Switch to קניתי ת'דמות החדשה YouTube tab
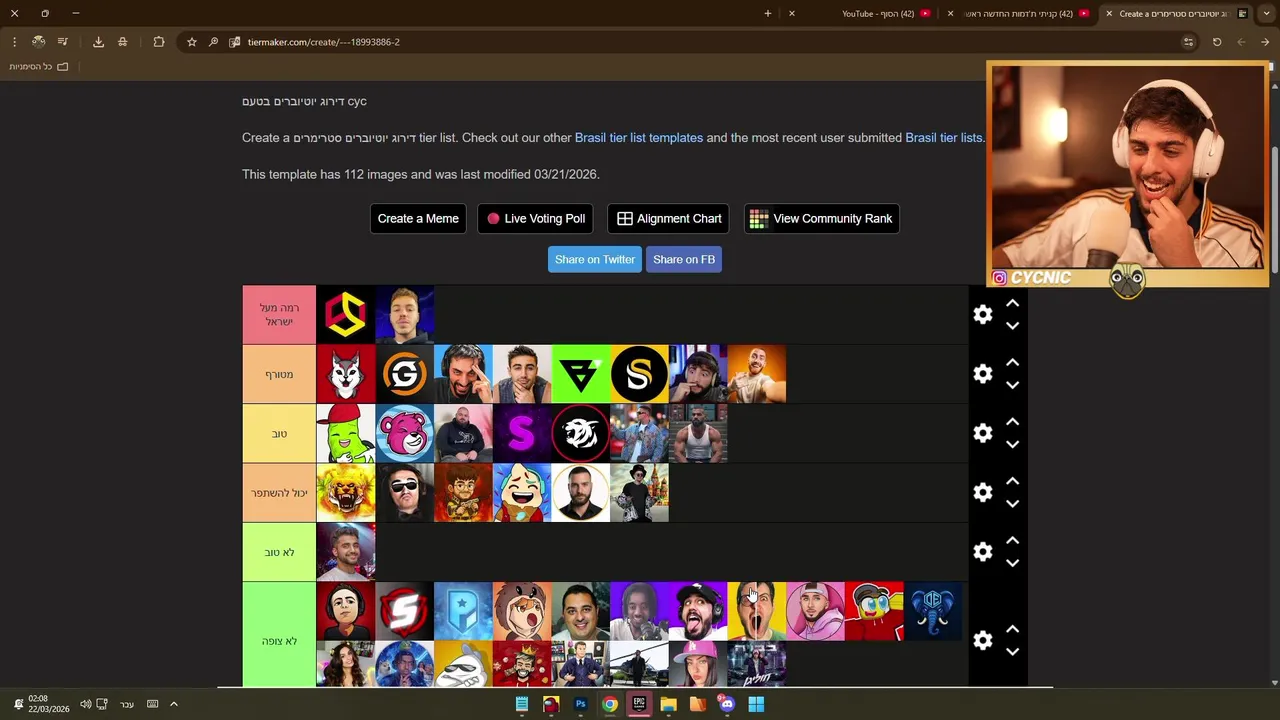Viewport: 1280px width, 720px height. [x=1020, y=13]
